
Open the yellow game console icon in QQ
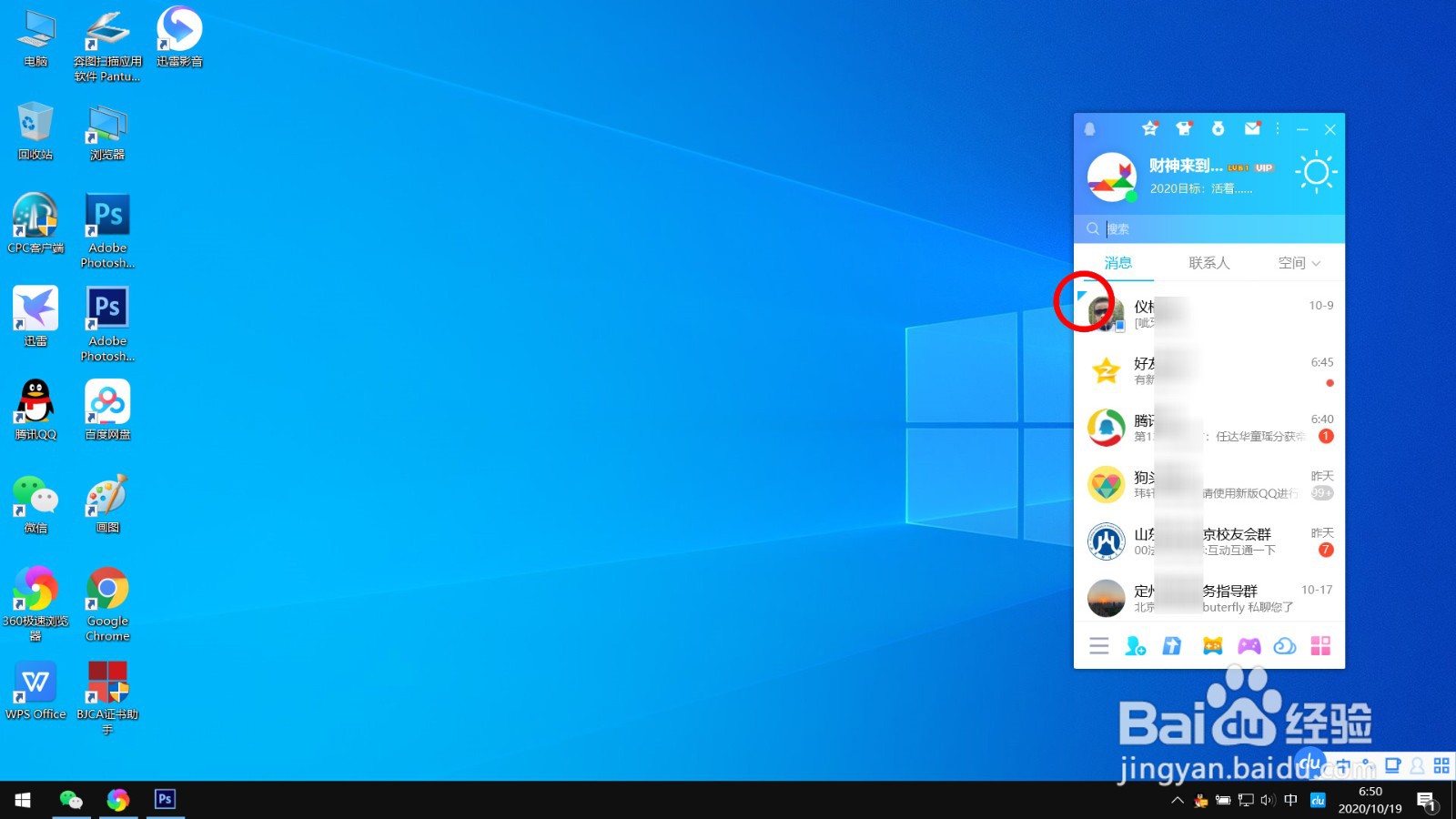(1212, 646)
